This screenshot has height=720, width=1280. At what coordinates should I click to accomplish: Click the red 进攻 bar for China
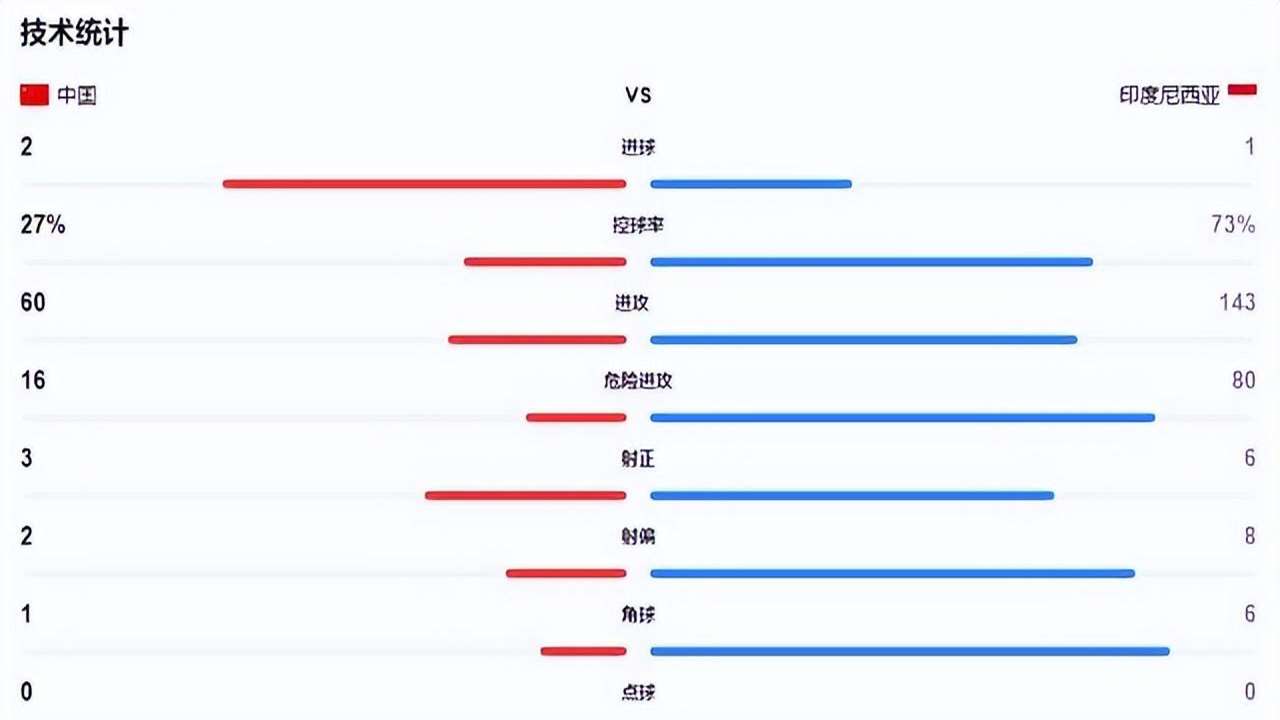[537, 340]
